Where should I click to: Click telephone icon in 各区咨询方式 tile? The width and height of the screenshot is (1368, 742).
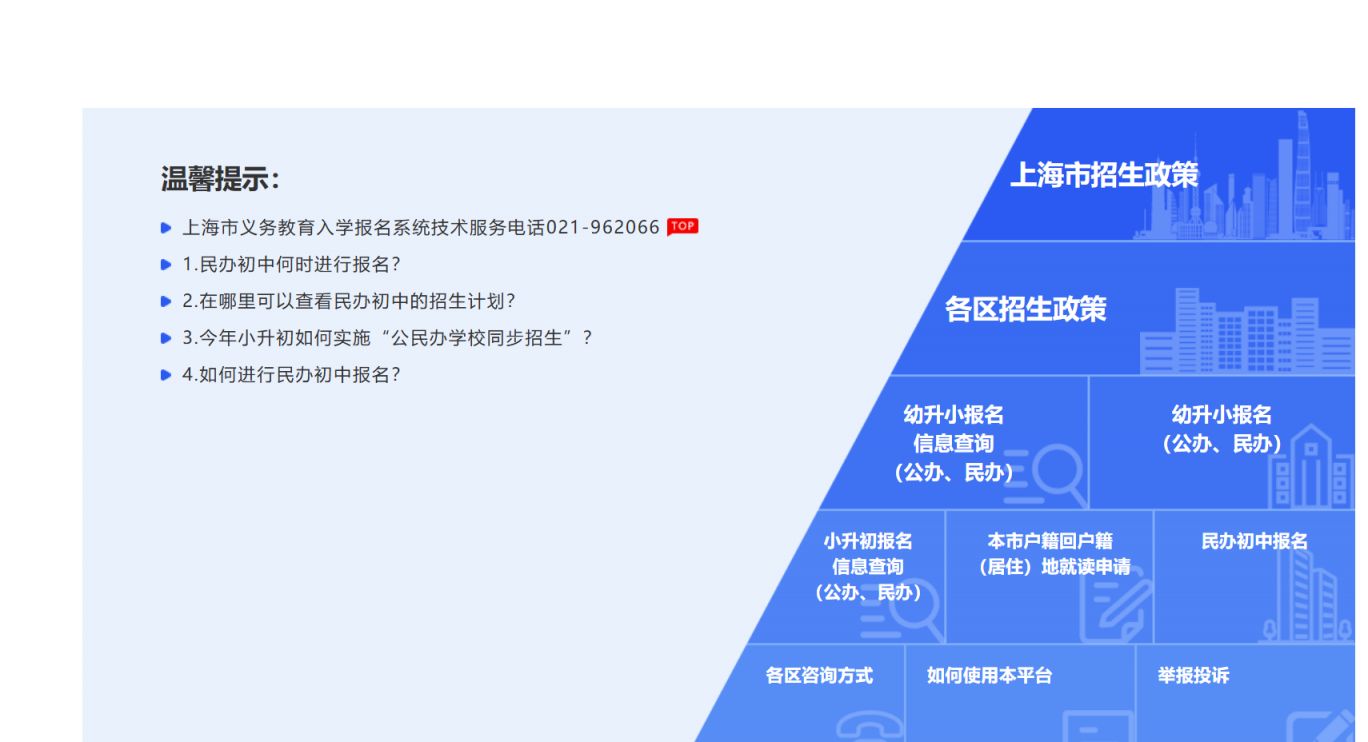click(870, 727)
